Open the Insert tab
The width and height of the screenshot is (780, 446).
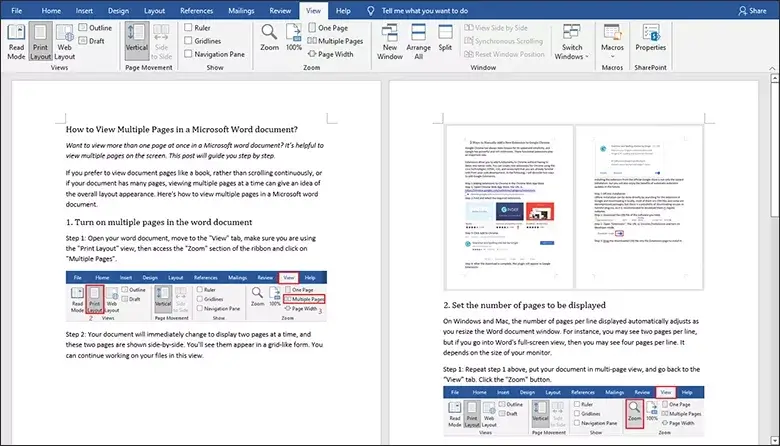[84, 10]
